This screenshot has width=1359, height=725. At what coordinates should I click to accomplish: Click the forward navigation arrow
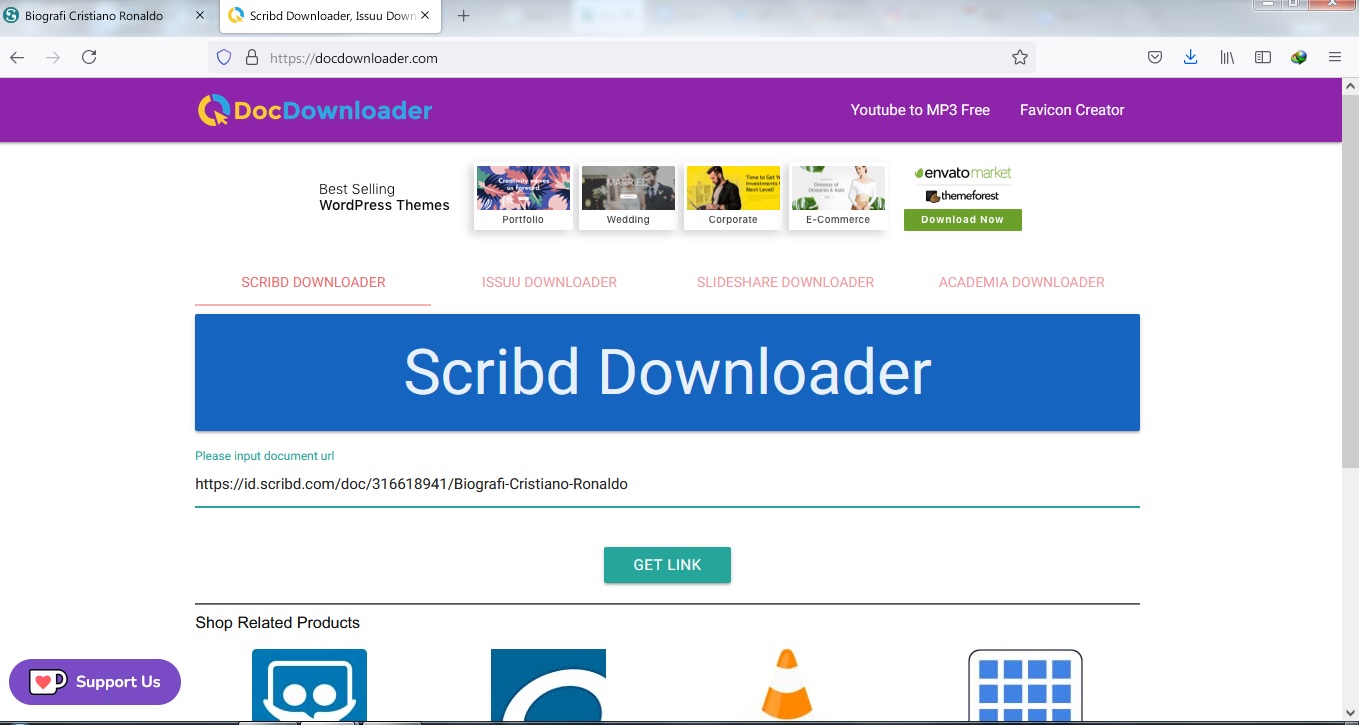[53, 58]
